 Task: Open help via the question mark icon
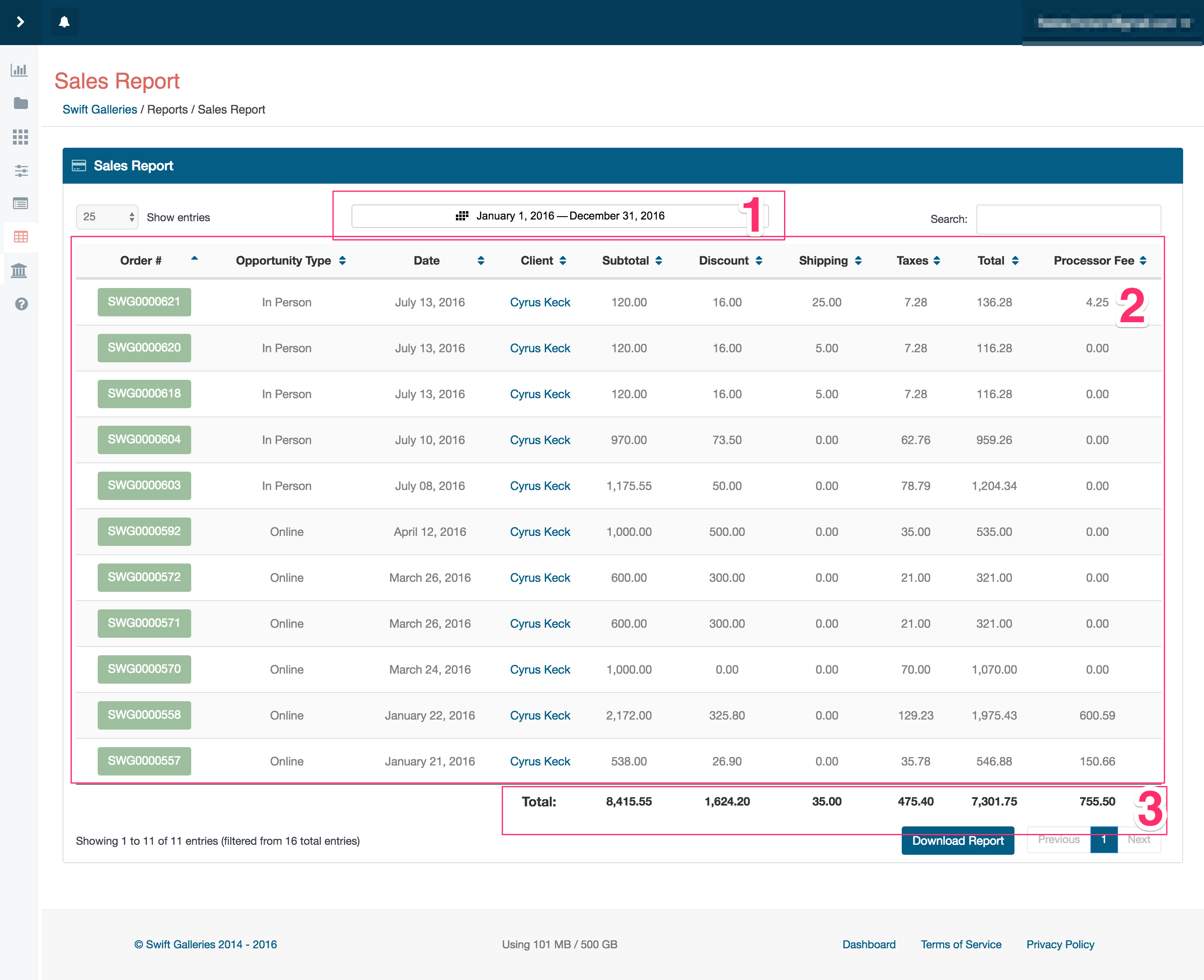(21, 304)
